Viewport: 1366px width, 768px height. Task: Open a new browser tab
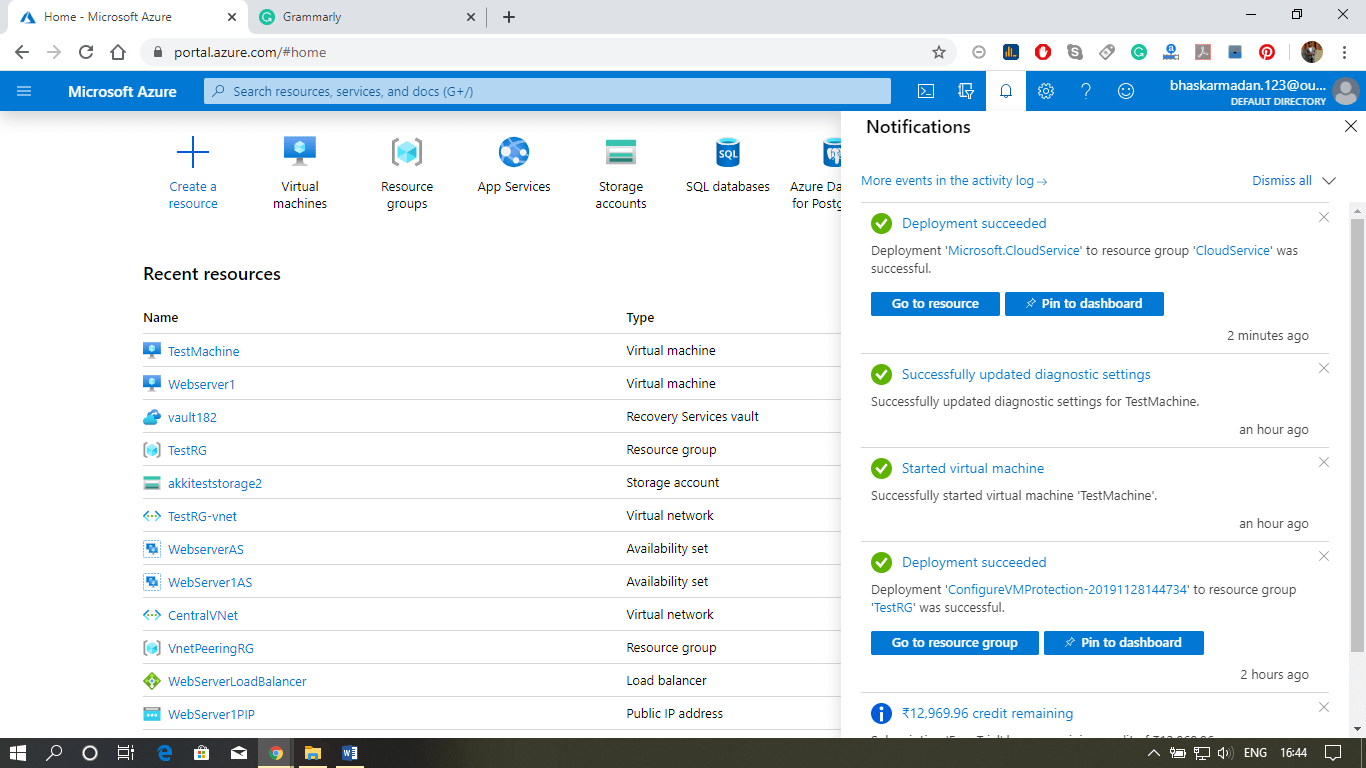point(509,17)
